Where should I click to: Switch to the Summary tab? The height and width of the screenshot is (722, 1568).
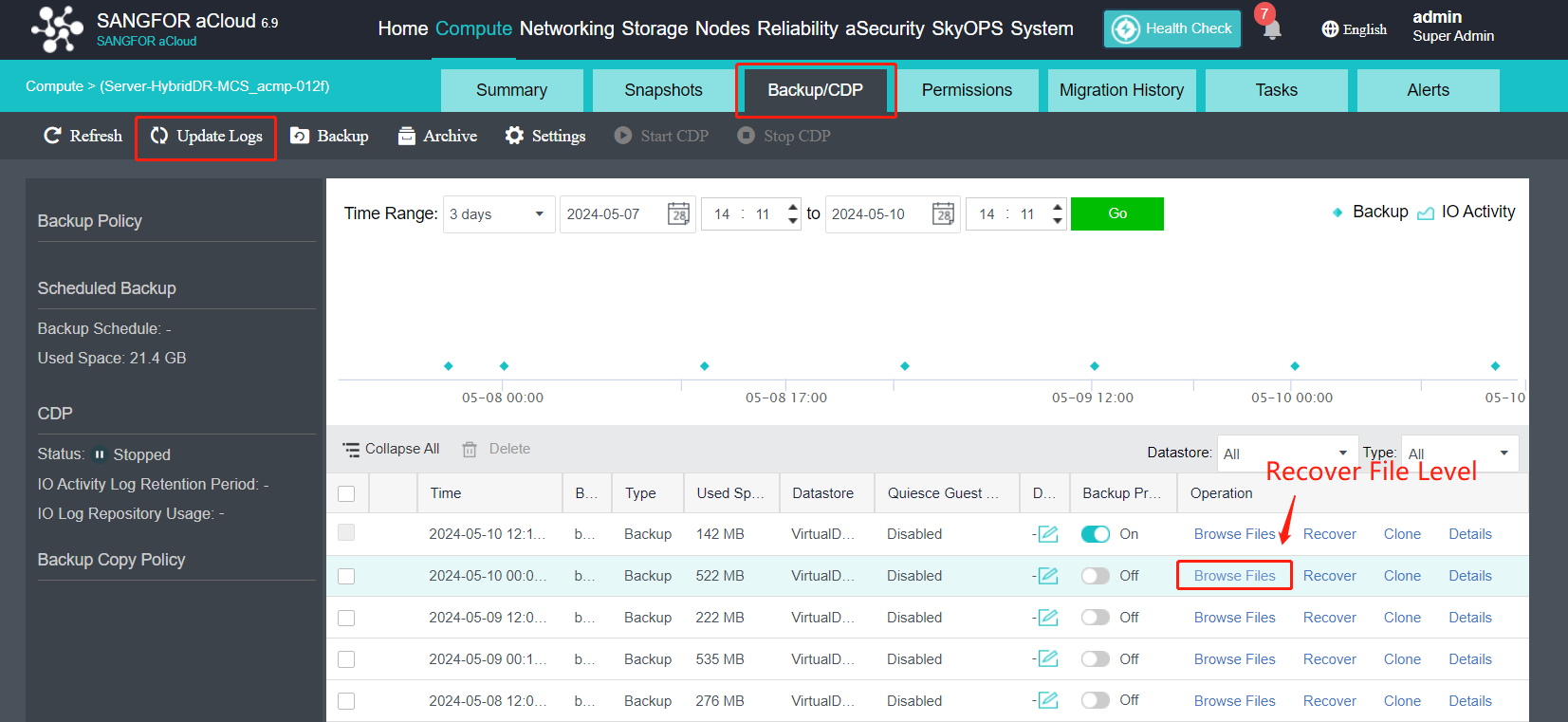[511, 90]
